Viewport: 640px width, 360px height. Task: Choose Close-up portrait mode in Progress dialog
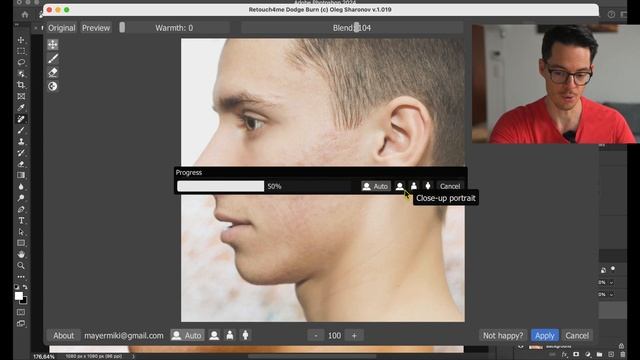coord(400,186)
